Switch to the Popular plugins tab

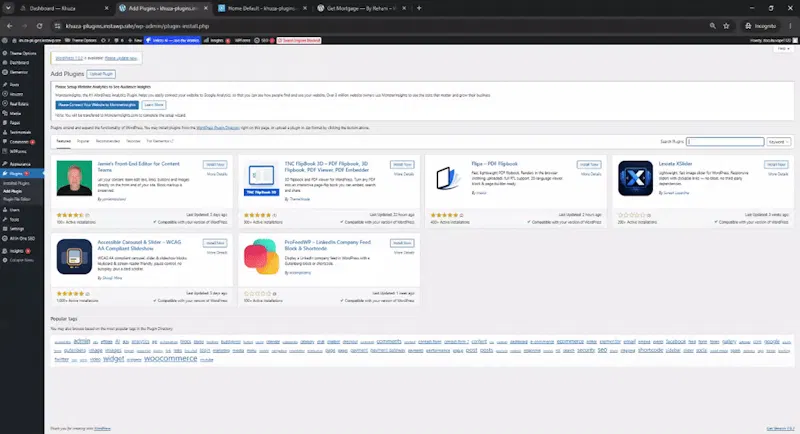pos(83,141)
